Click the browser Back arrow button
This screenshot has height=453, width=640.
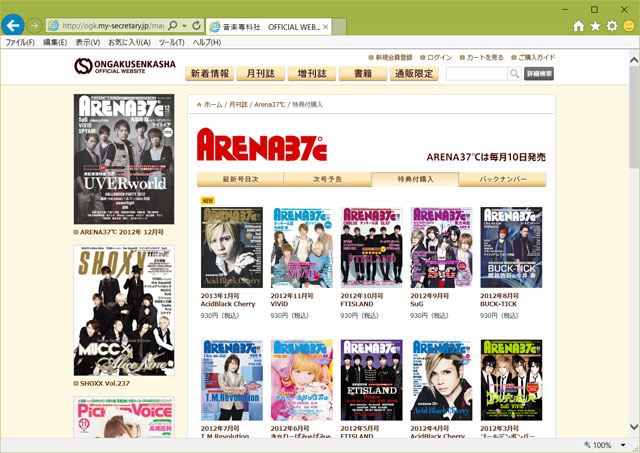click(13, 26)
